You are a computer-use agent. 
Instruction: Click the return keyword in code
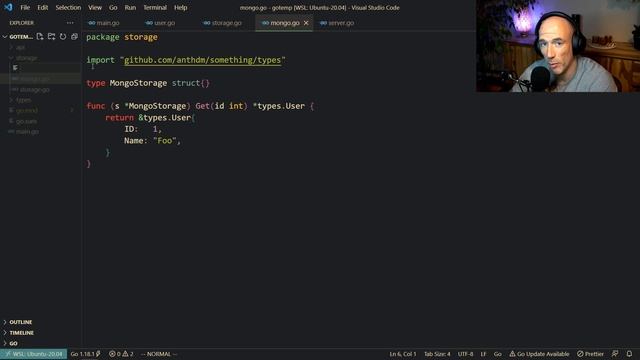point(120,118)
